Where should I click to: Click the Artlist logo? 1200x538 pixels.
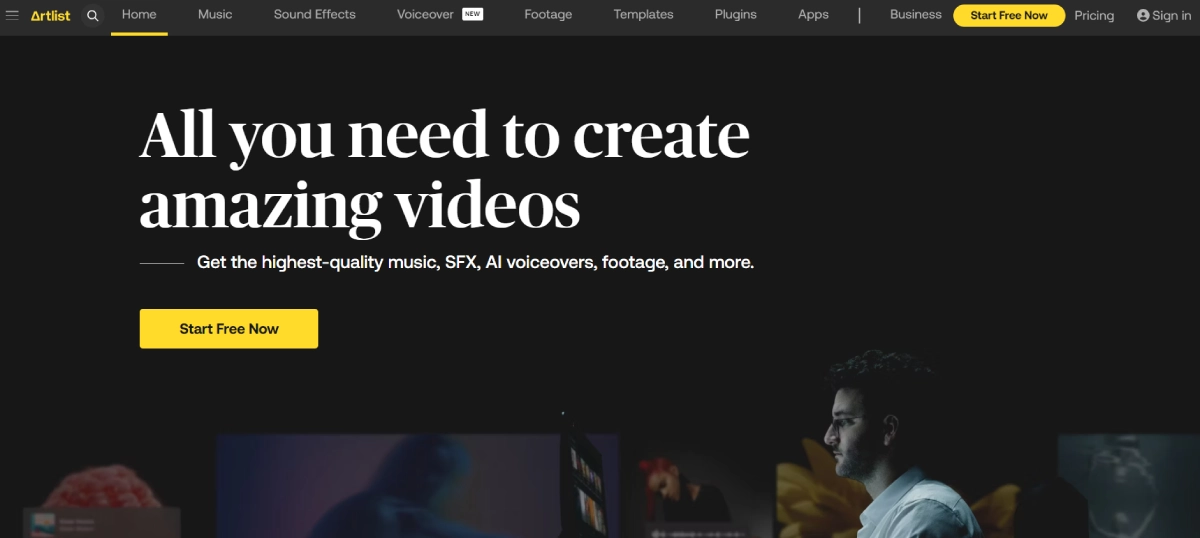[x=50, y=16]
